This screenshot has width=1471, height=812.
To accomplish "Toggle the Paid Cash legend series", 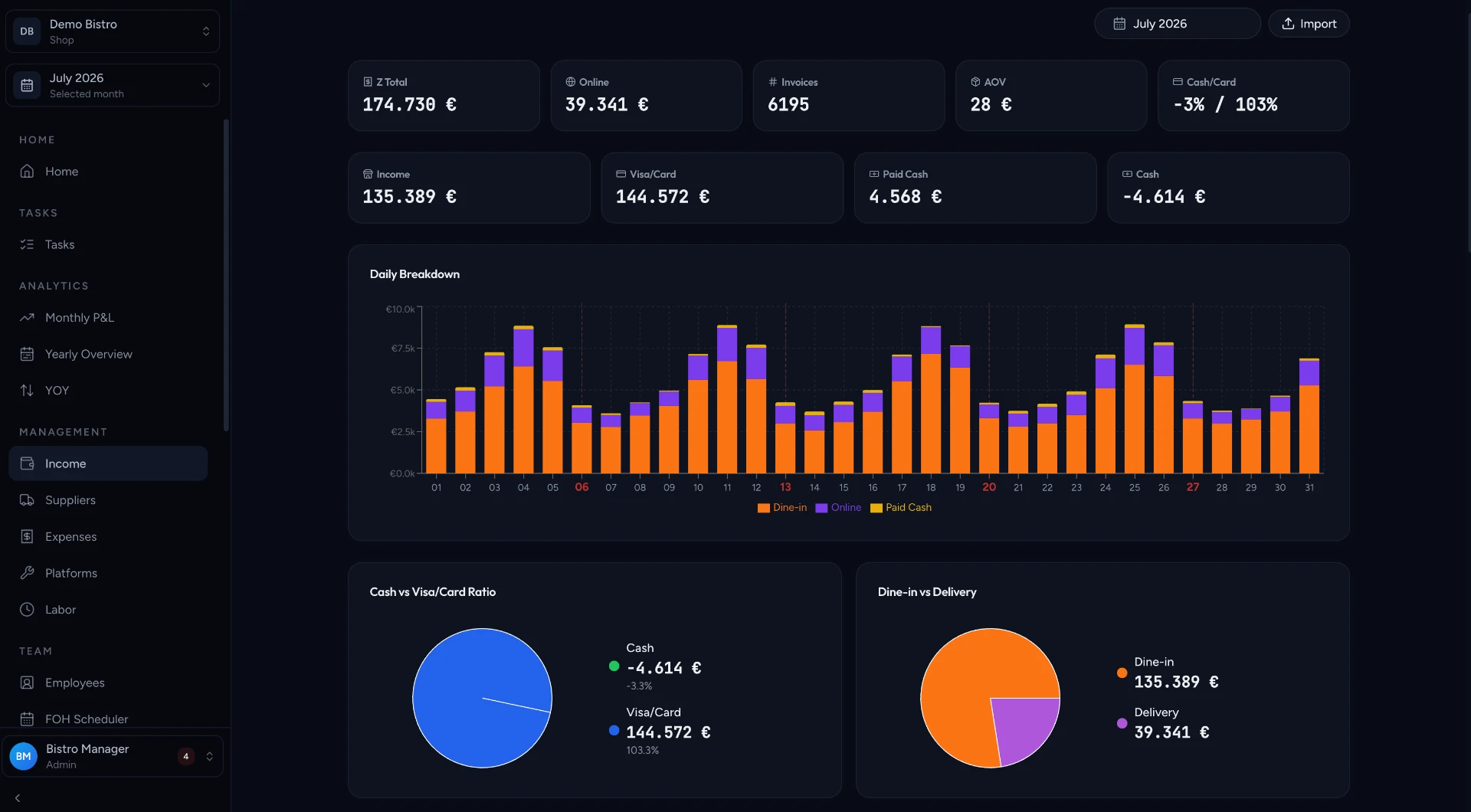I will click(901, 508).
